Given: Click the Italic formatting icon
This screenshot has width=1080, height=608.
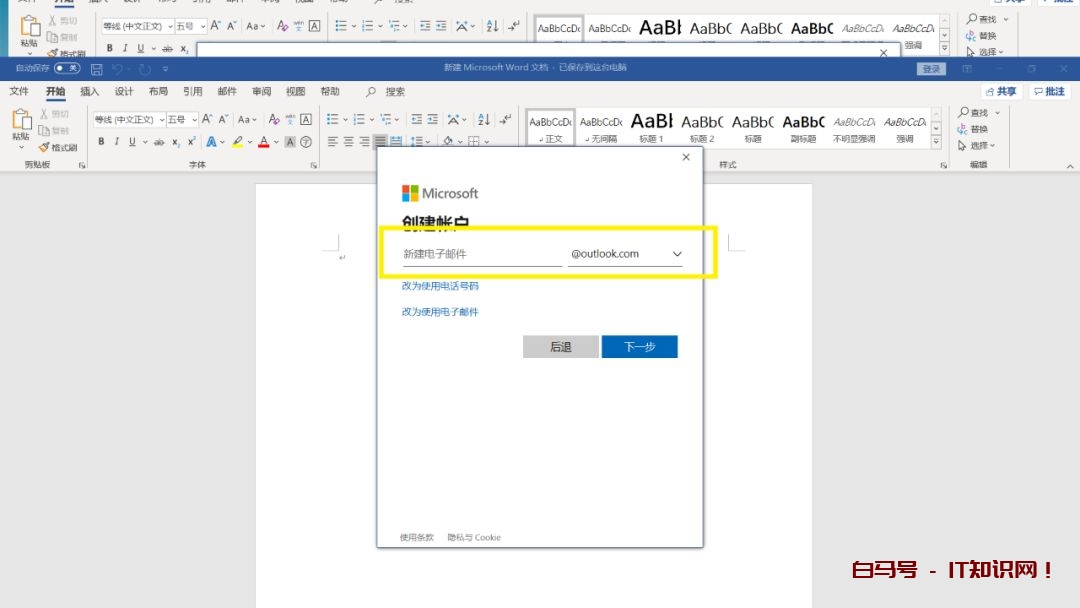Looking at the screenshot, I should pos(116,142).
